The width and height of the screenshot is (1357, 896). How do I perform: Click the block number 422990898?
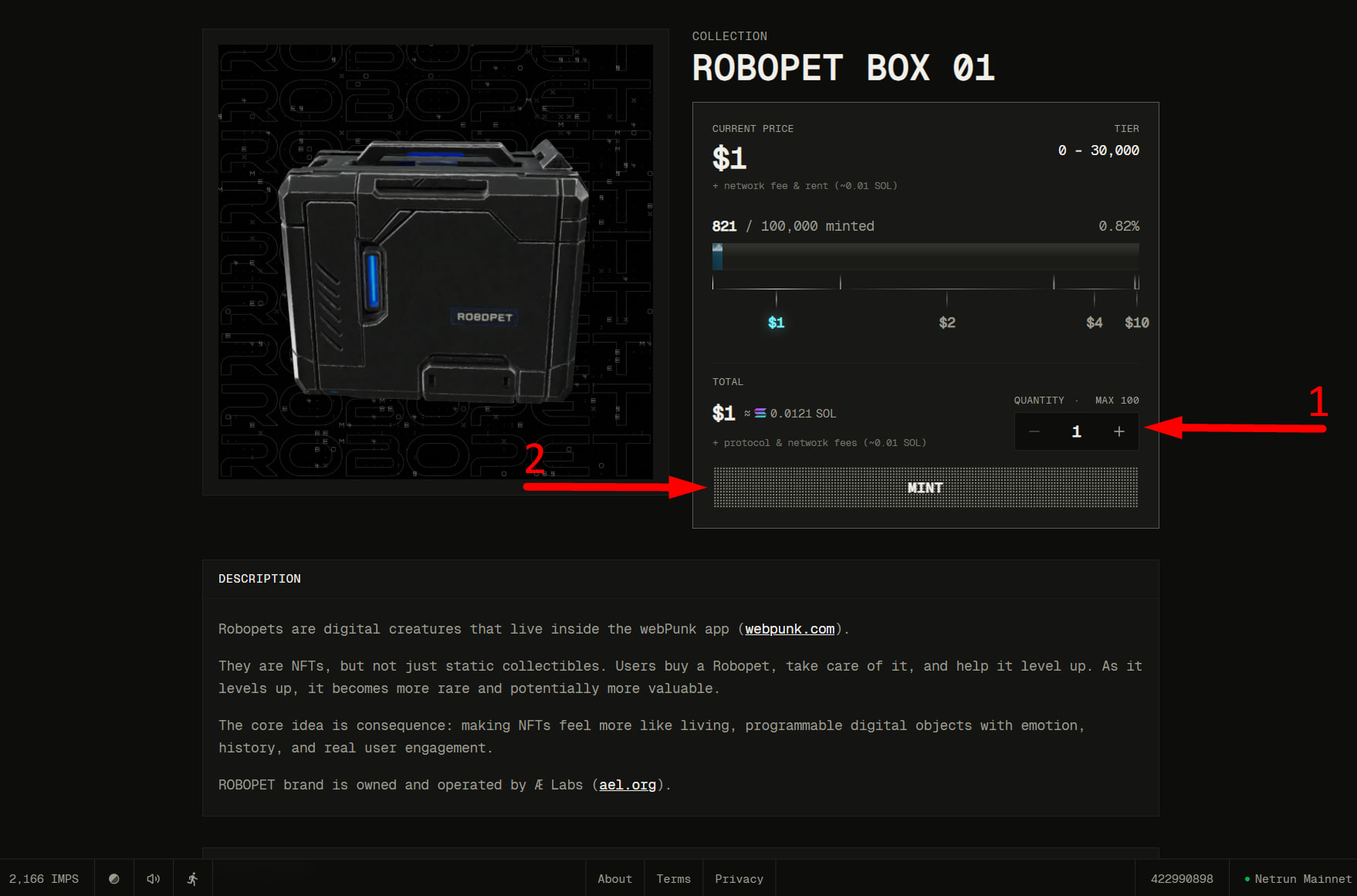tap(1182, 878)
